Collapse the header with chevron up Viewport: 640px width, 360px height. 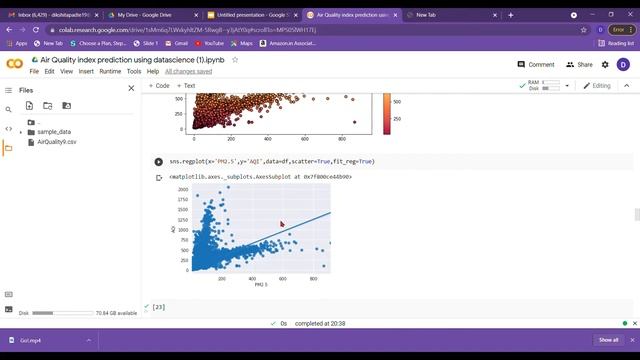627,86
